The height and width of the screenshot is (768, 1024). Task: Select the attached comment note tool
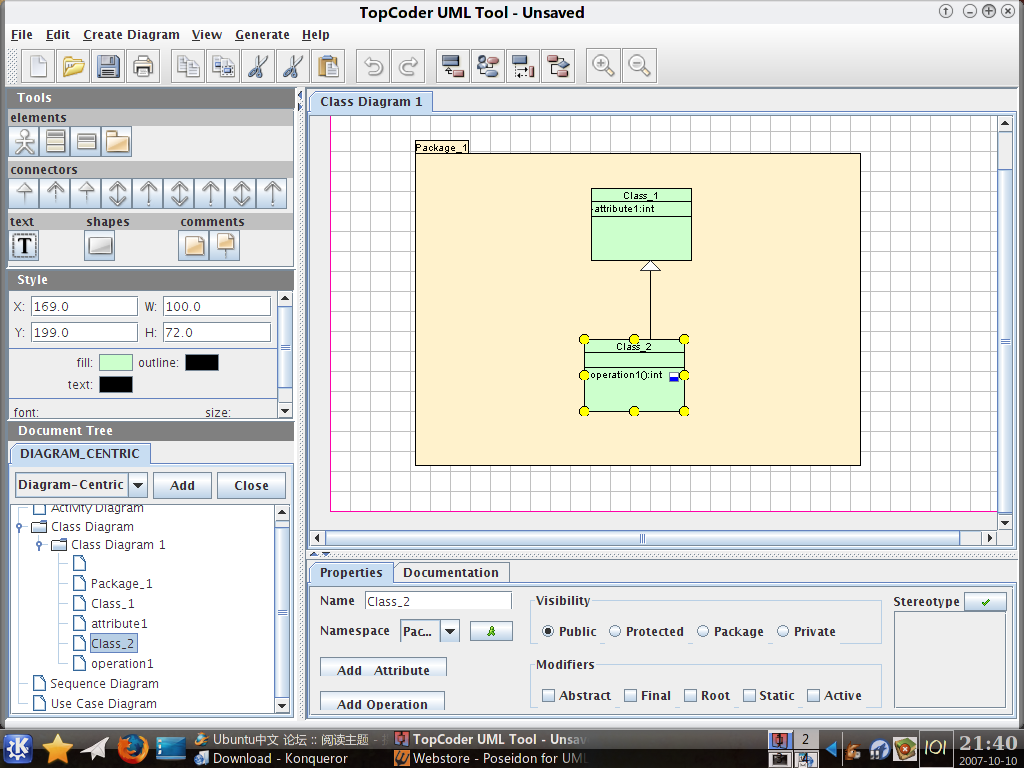(x=225, y=246)
